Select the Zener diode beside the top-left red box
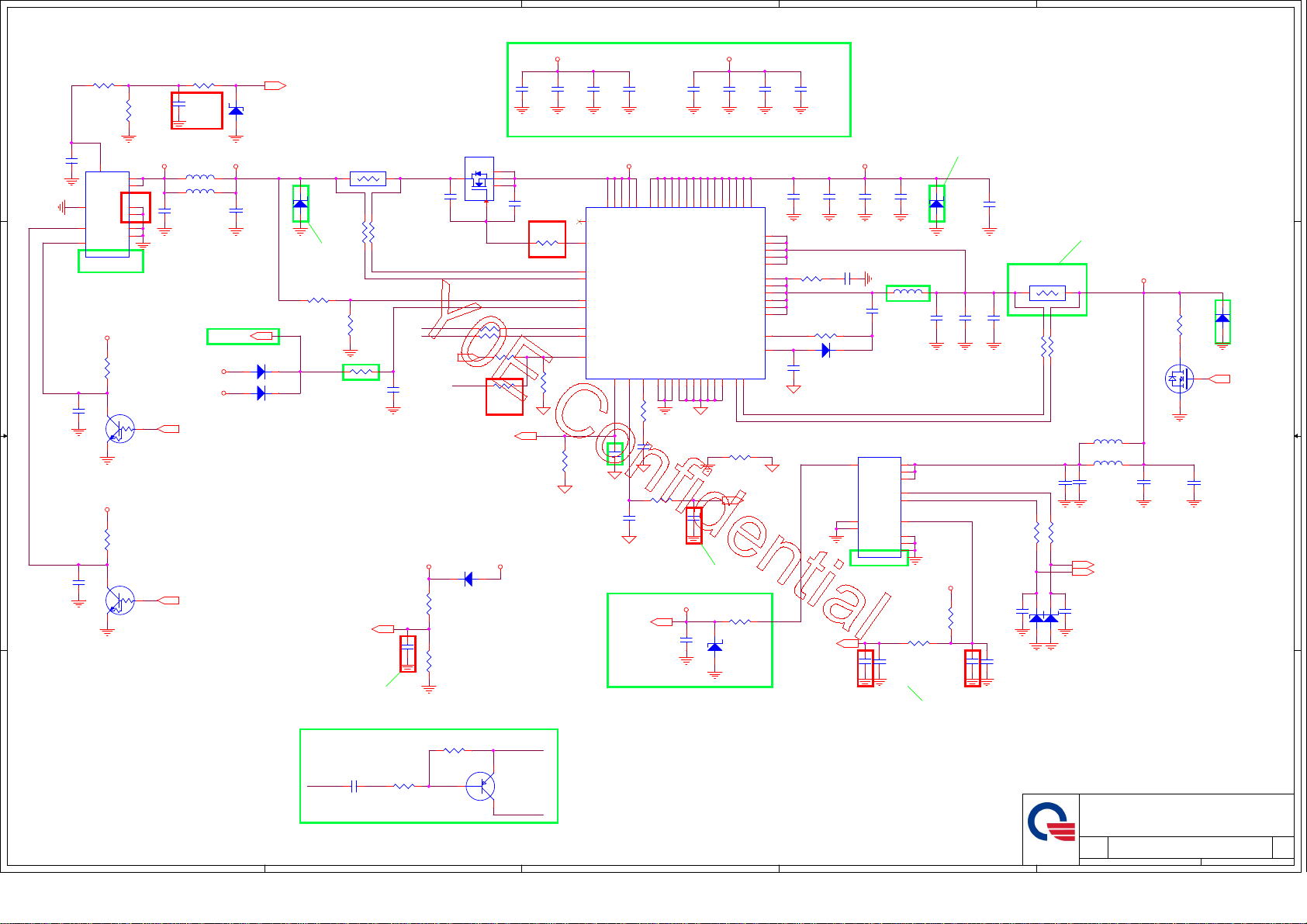The height and width of the screenshot is (924, 1307). tap(236, 110)
